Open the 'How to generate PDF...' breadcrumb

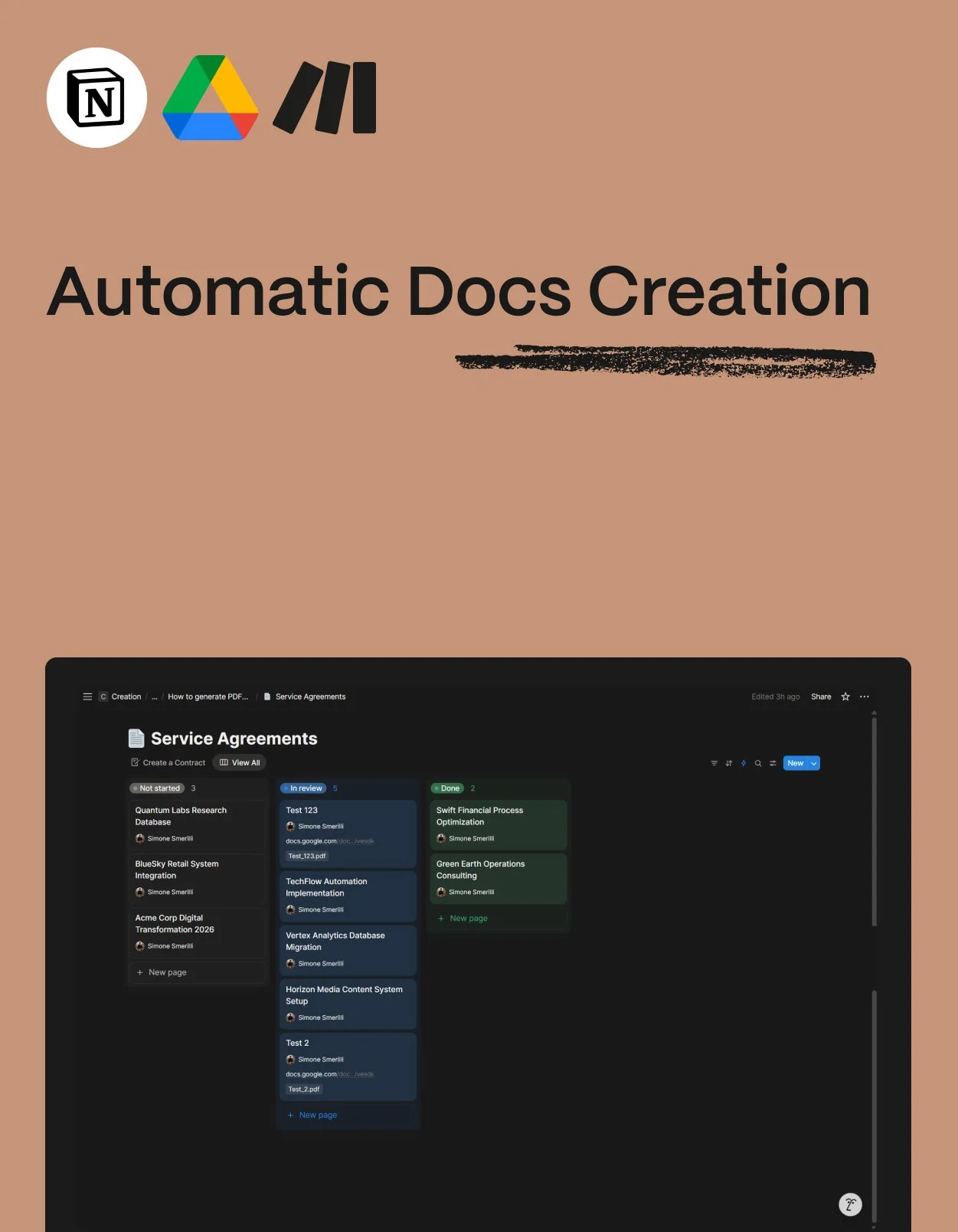208,696
